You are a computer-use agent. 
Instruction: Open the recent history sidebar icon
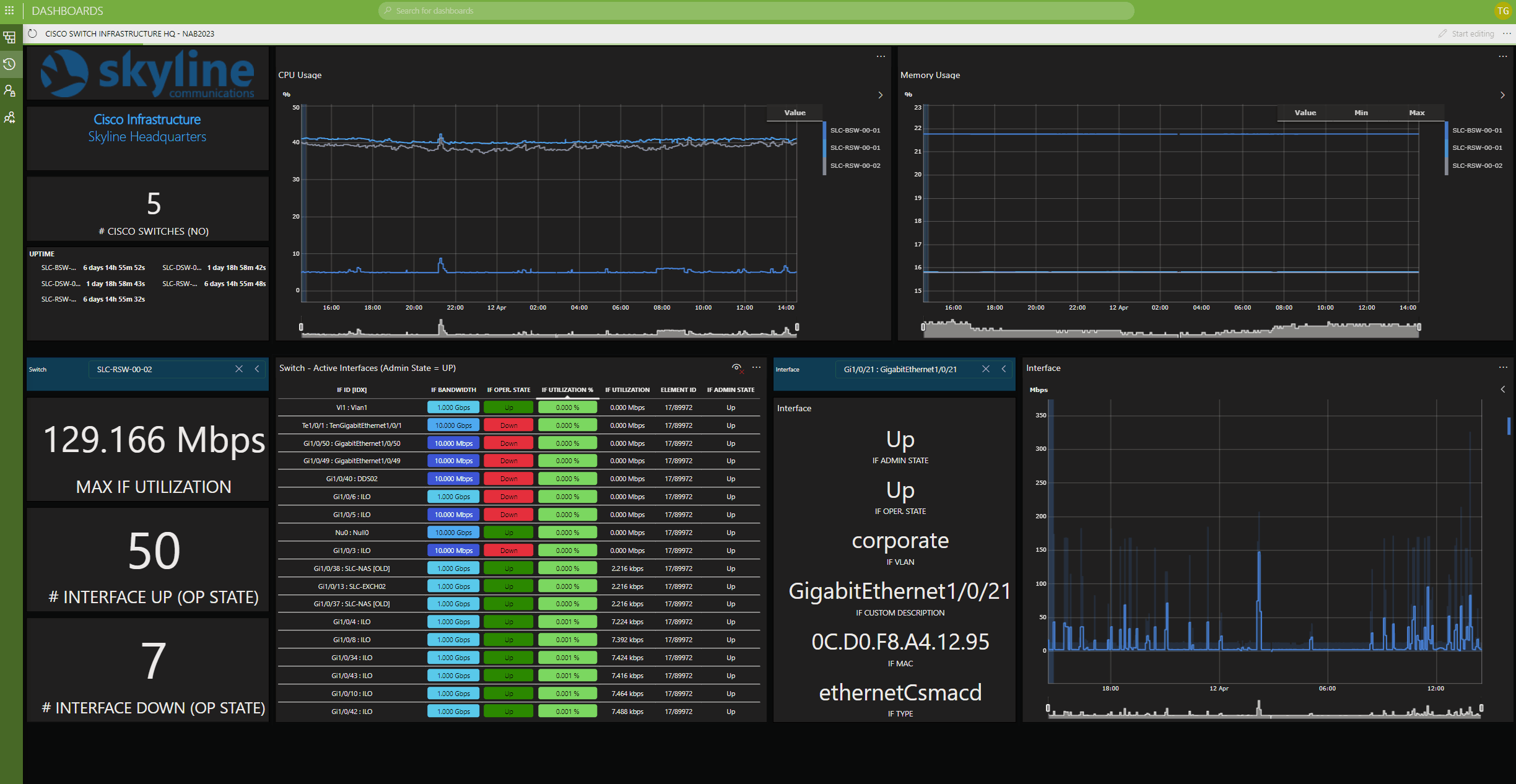(x=9, y=64)
